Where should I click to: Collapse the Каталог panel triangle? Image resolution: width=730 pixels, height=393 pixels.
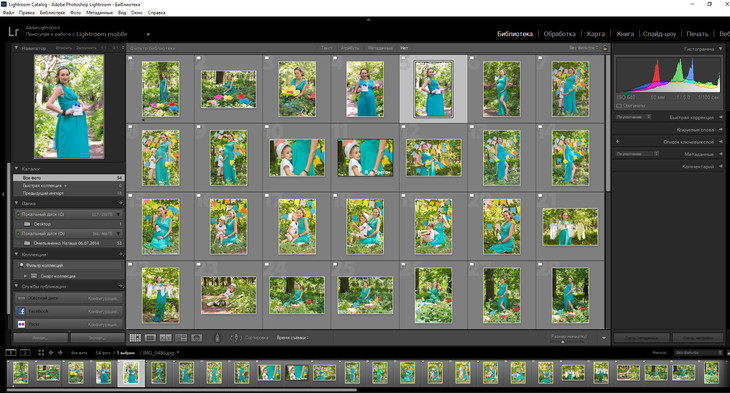pyautogui.click(x=16, y=169)
